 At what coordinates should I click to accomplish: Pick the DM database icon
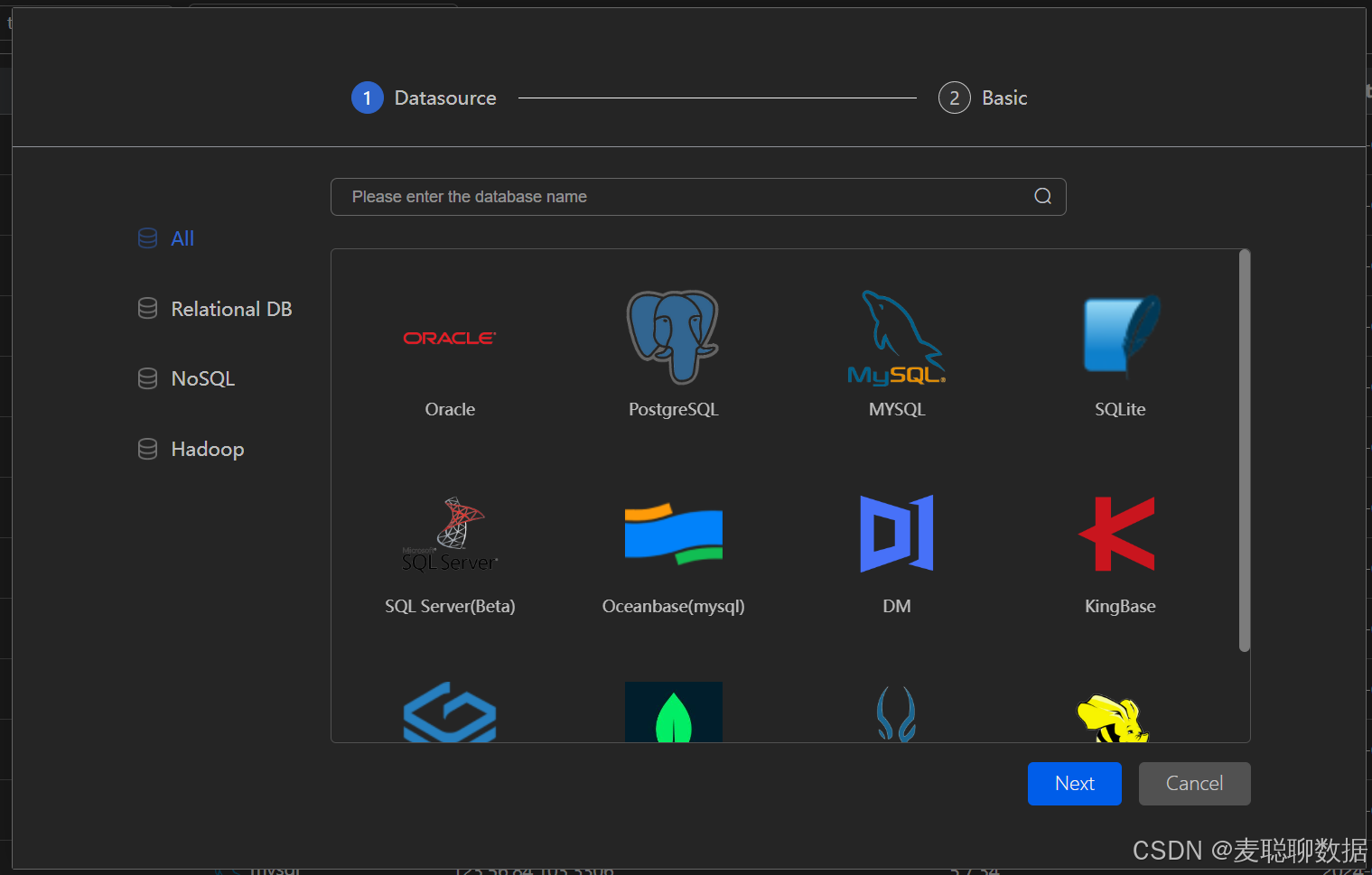[x=897, y=534]
